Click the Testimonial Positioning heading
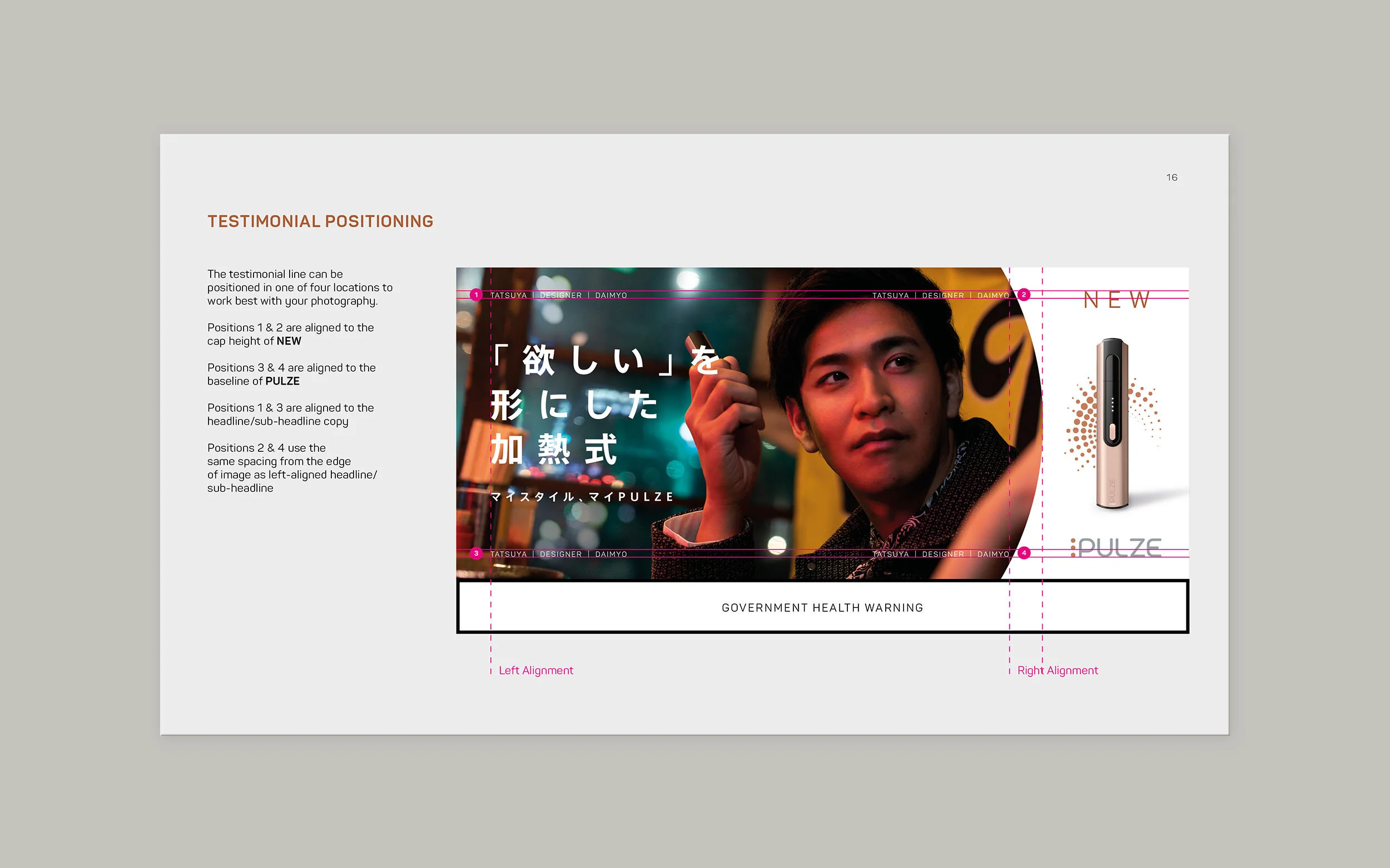The width and height of the screenshot is (1390, 868). [x=320, y=222]
